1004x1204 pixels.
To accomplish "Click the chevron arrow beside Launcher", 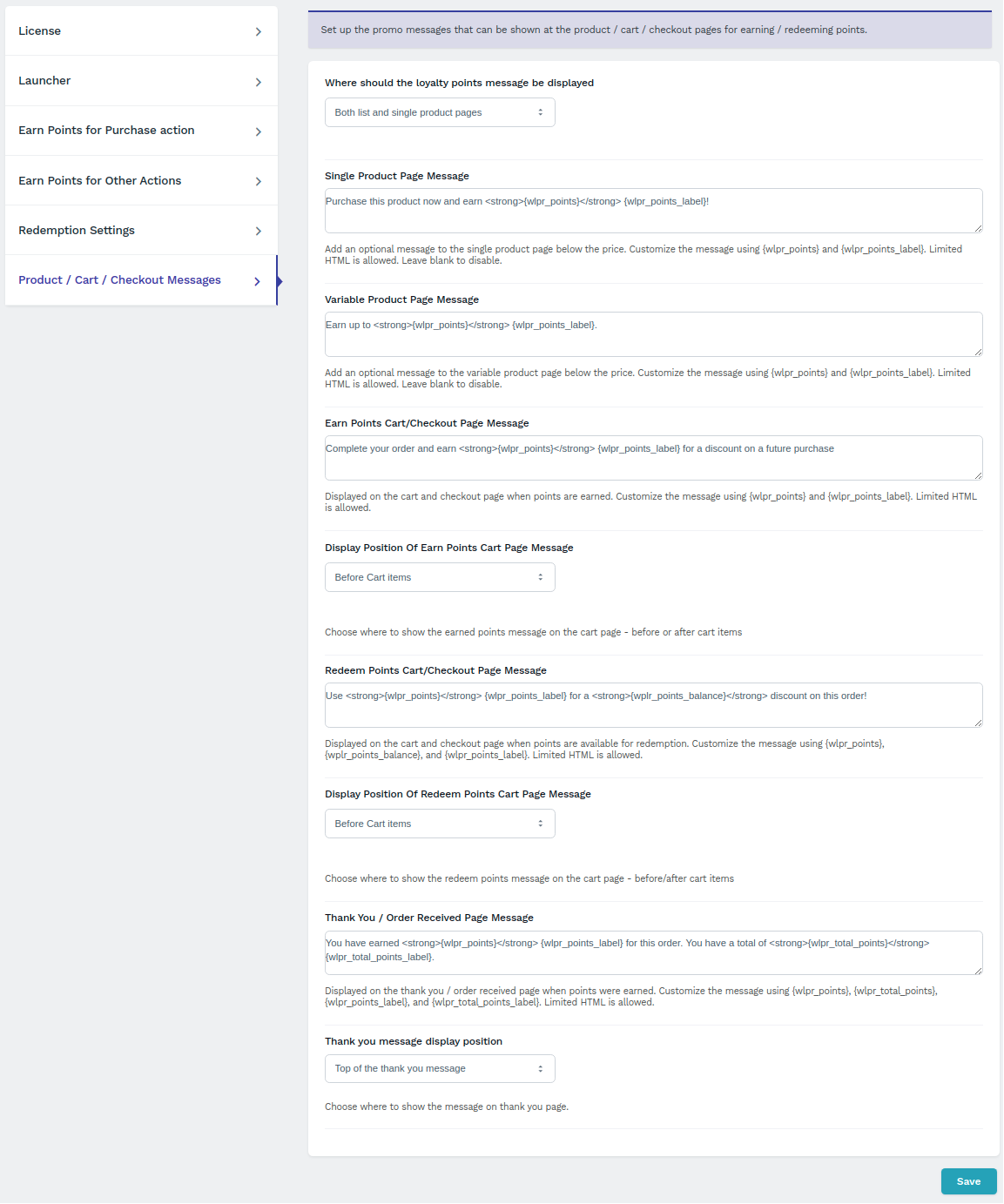I will click(x=259, y=82).
